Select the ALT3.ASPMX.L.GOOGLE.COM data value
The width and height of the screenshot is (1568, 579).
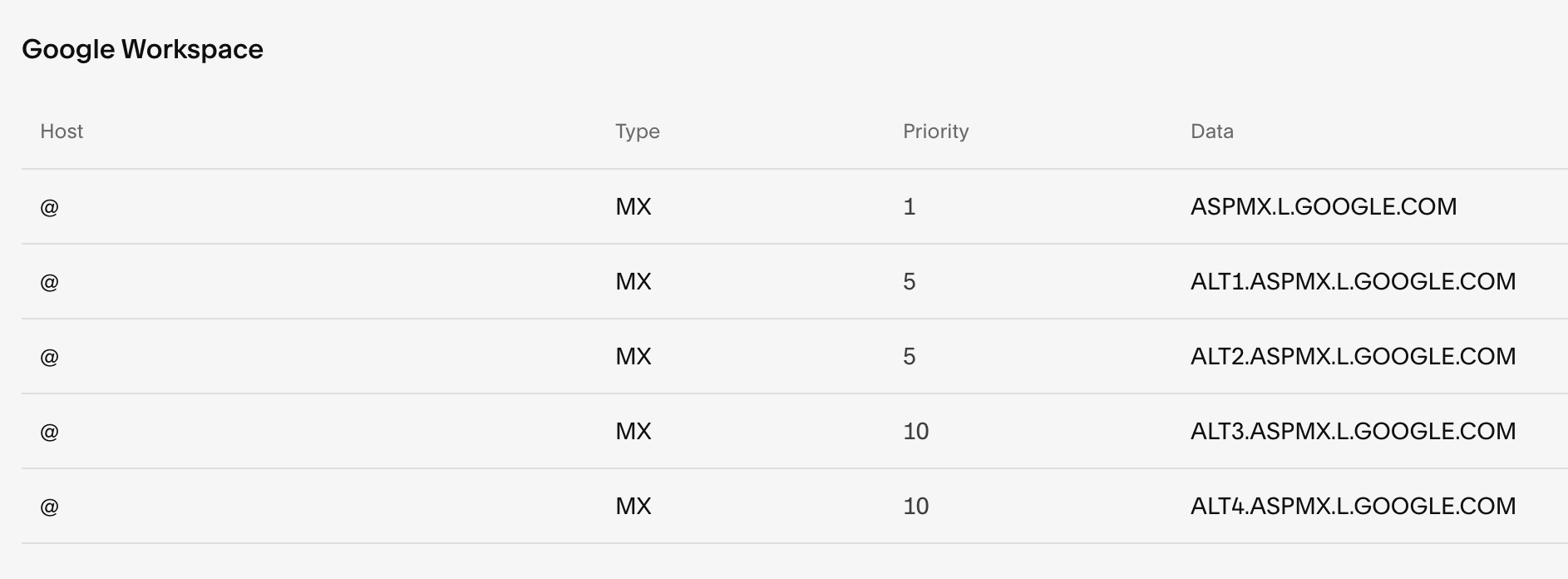(x=1353, y=432)
